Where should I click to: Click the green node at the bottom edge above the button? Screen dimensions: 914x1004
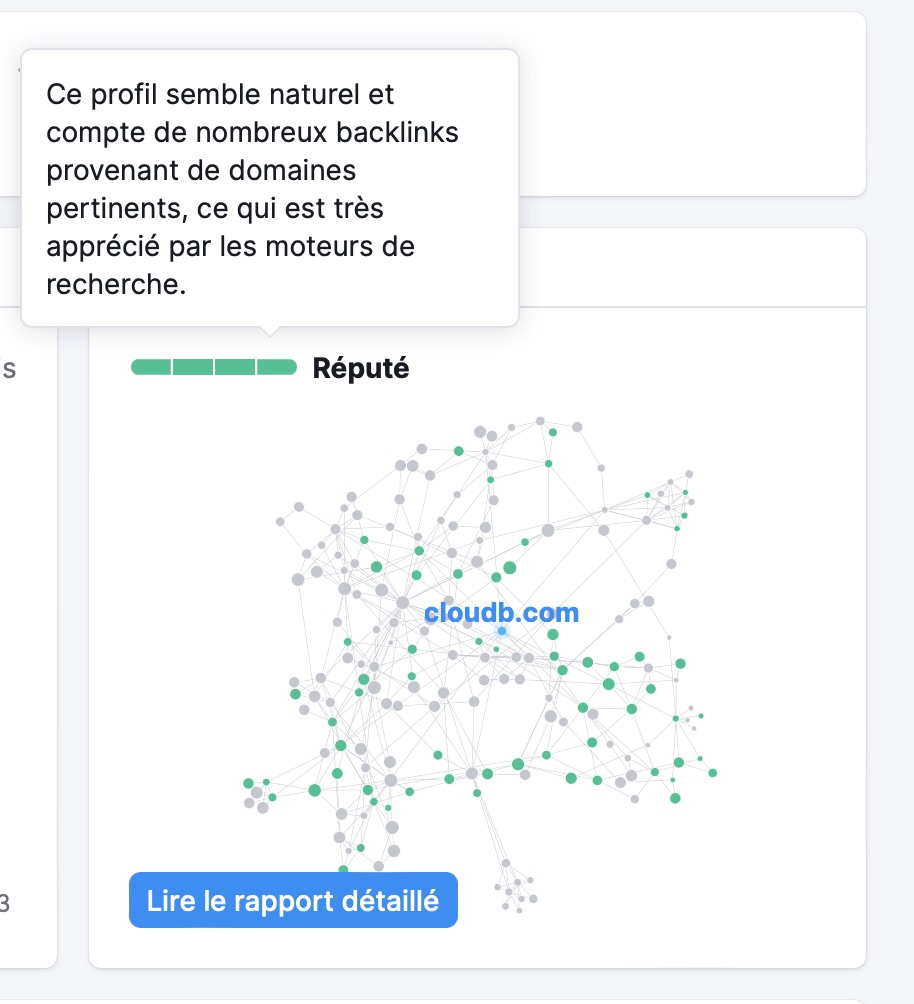343,869
